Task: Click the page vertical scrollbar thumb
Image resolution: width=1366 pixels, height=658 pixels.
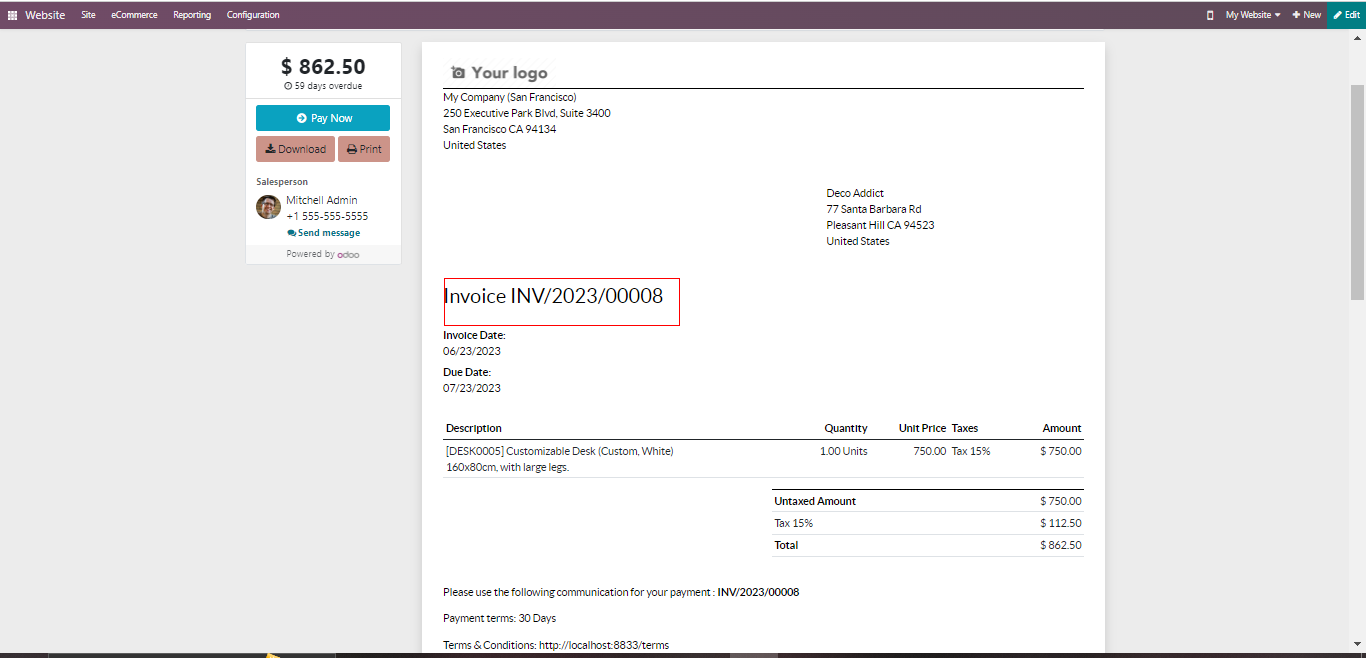Action: 1357,190
